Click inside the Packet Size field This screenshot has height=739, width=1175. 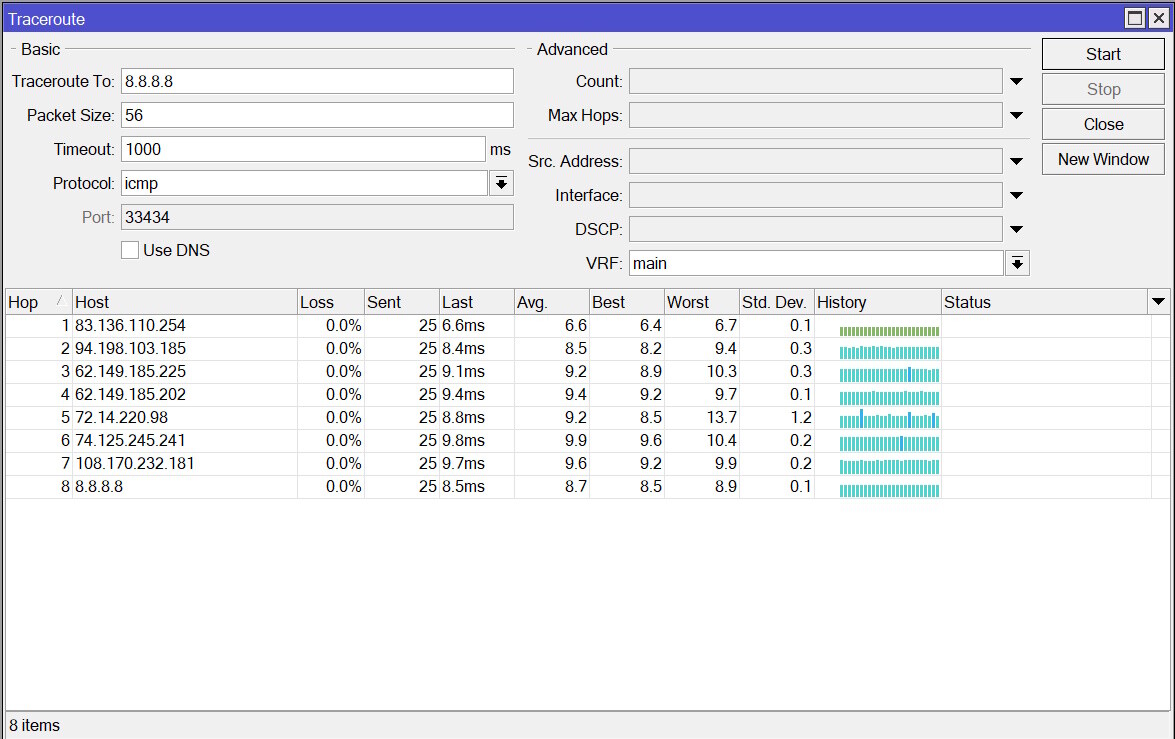317,115
